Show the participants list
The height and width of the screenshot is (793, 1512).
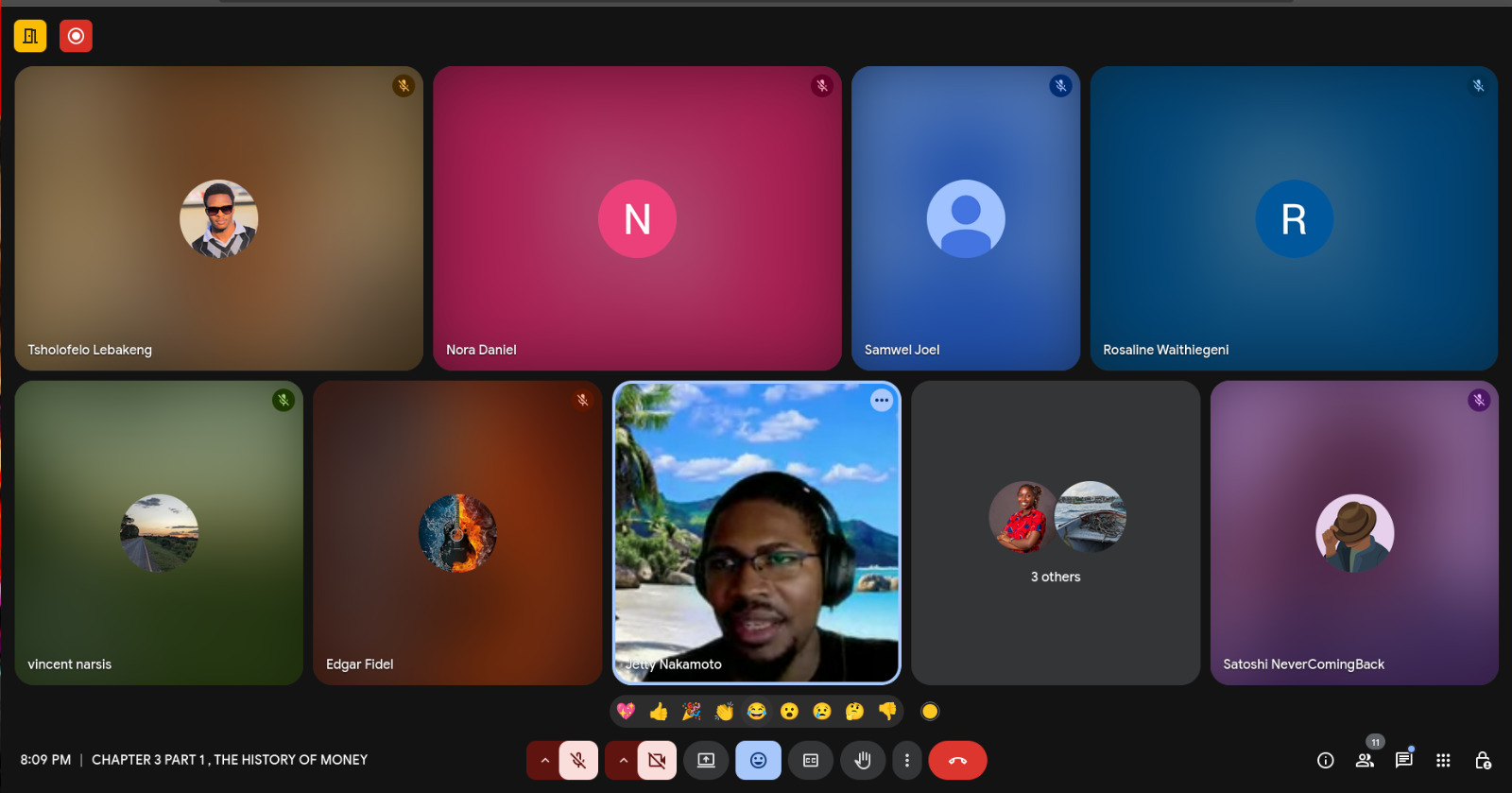point(1365,760)
